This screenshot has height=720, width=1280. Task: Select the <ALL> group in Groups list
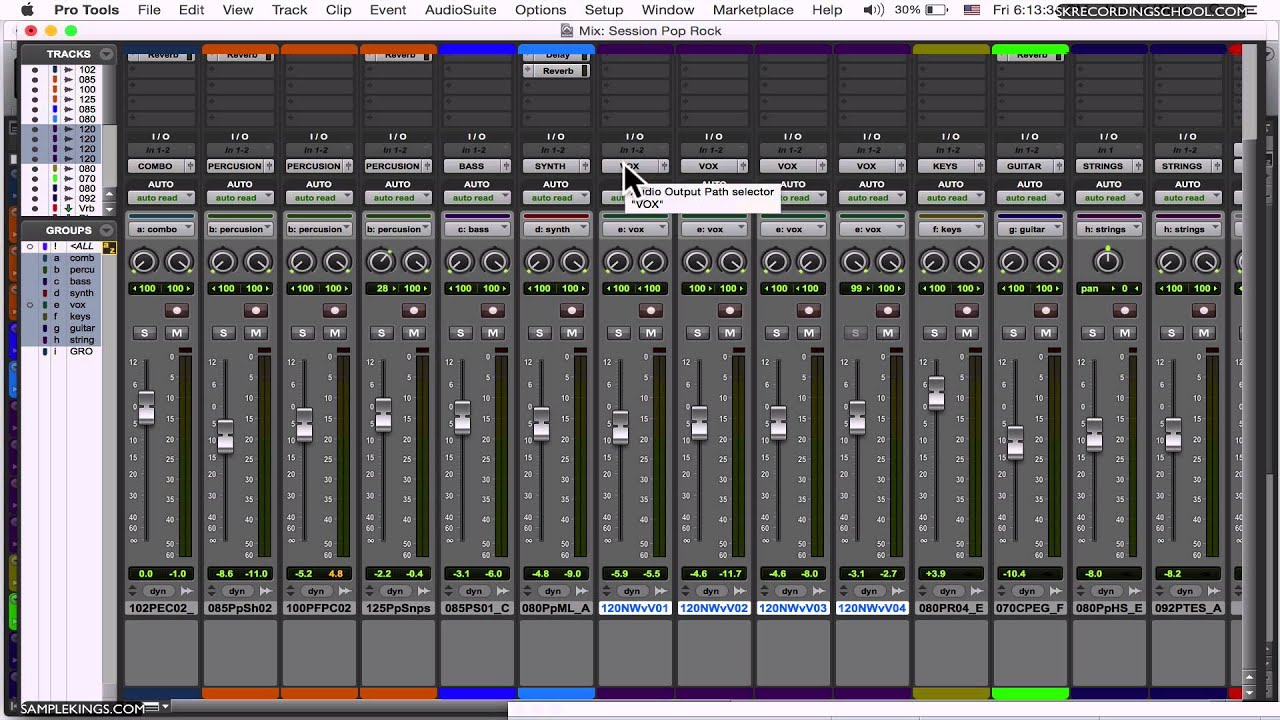(x=81, y=247)
